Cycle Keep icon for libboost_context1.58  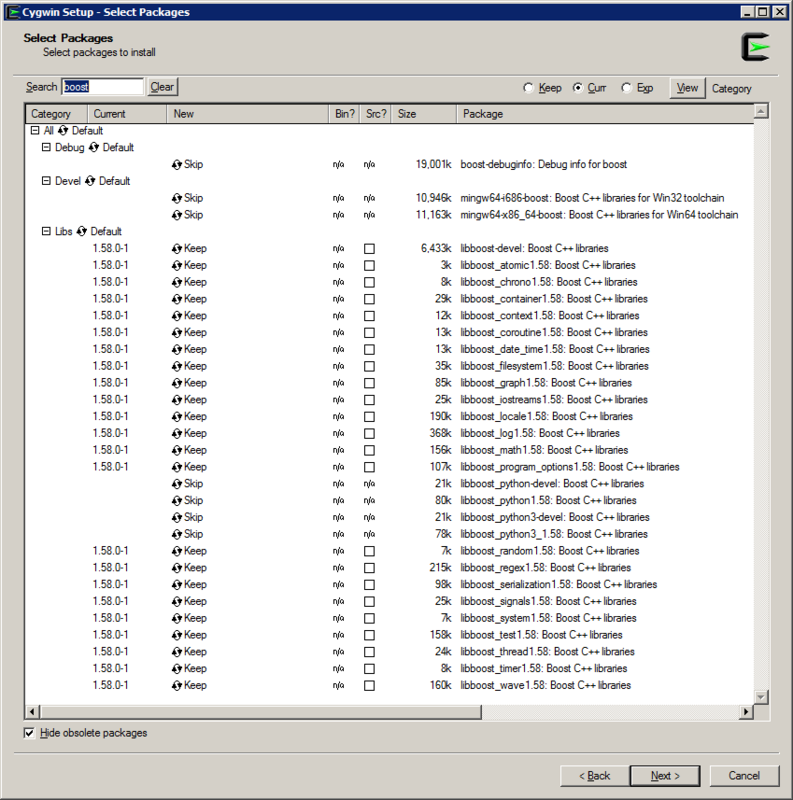pos(177,316)
